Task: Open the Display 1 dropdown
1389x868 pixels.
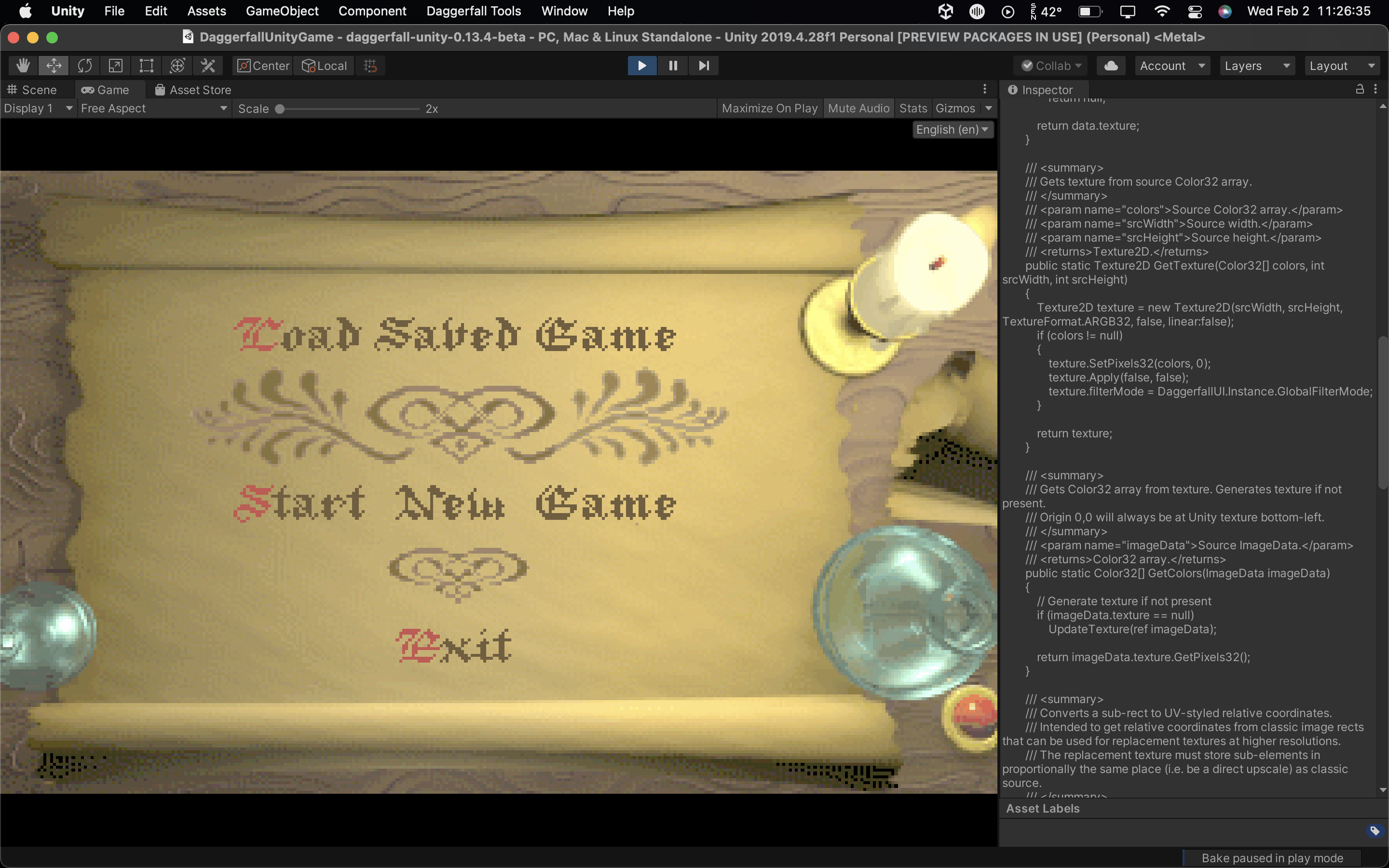Action: point(38,108)
